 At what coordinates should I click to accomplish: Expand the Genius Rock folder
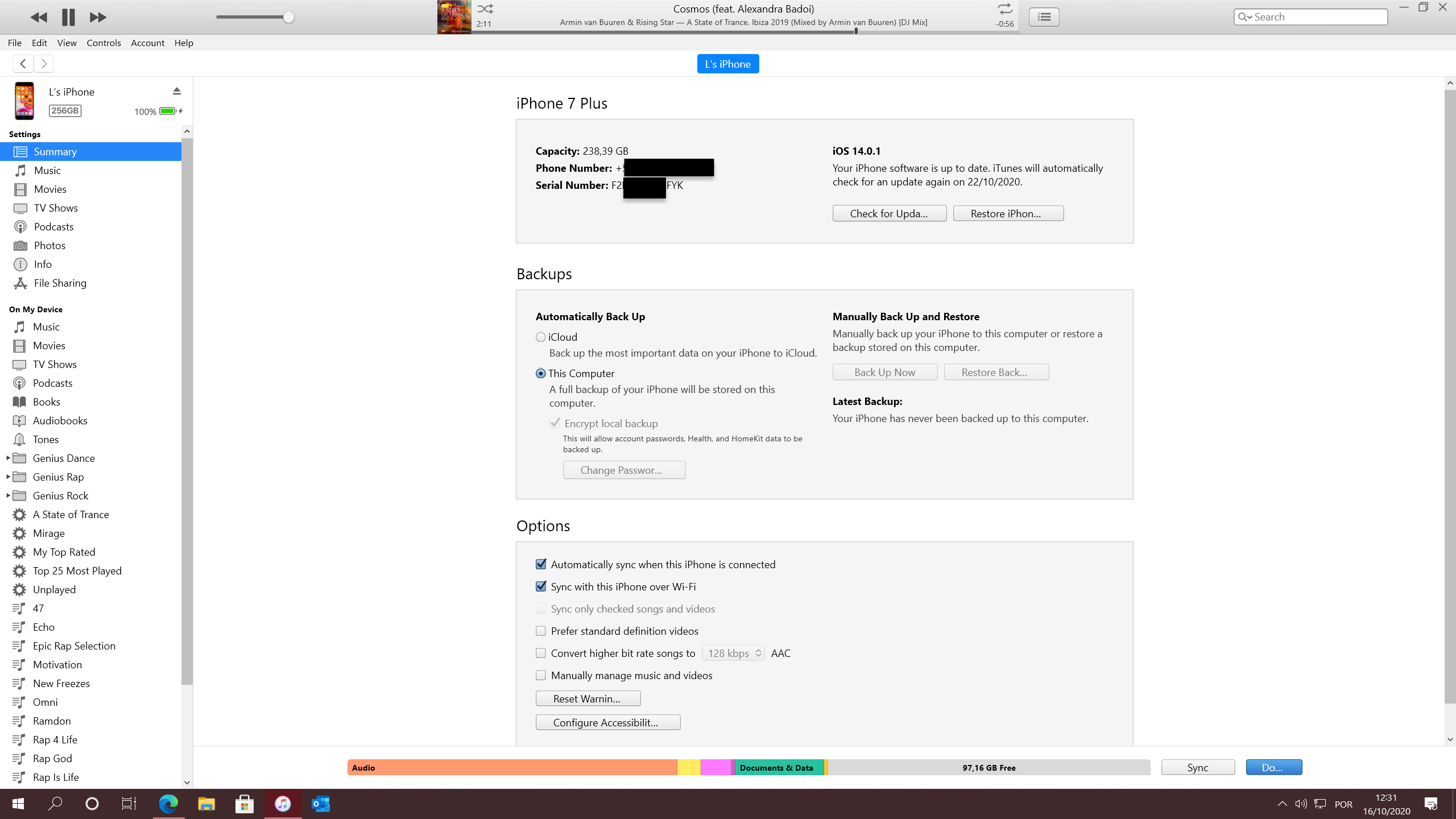point(8,495)
